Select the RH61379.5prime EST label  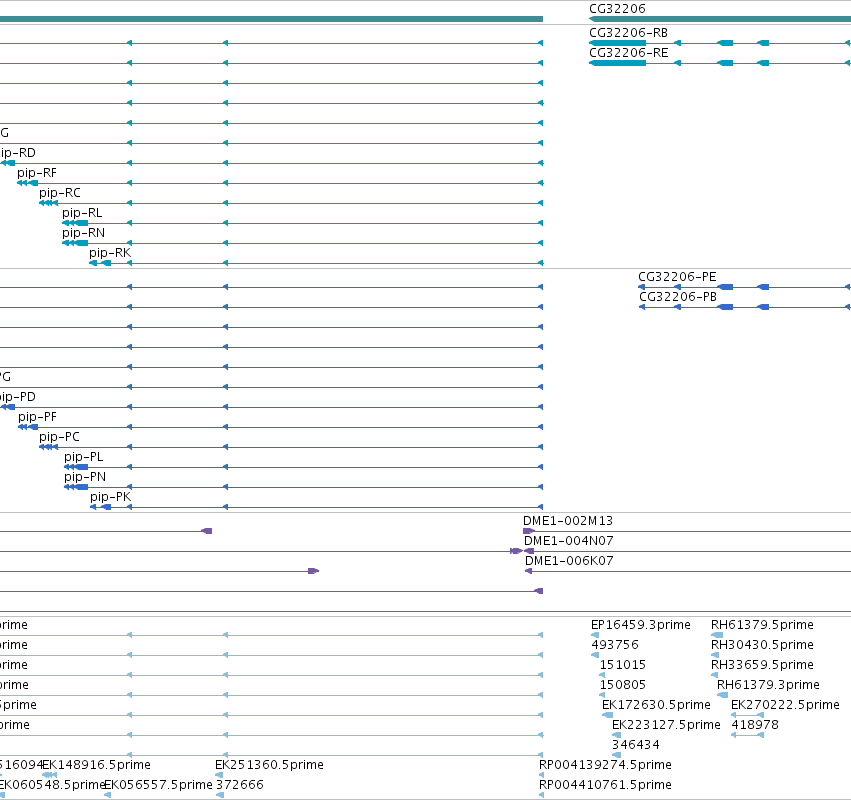pyautogui.click(x=762, y=625)
